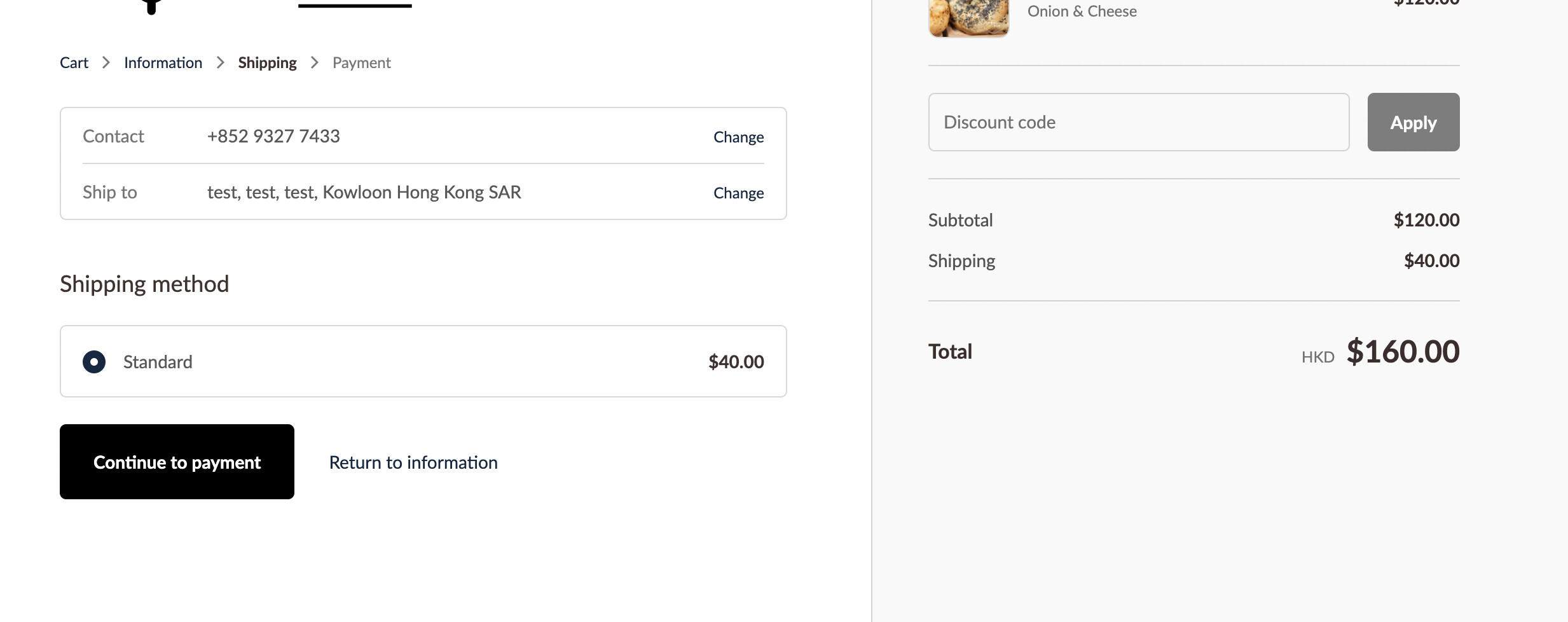
Task: Open the Information breadcrumb step
Action: tap(163, 62)
